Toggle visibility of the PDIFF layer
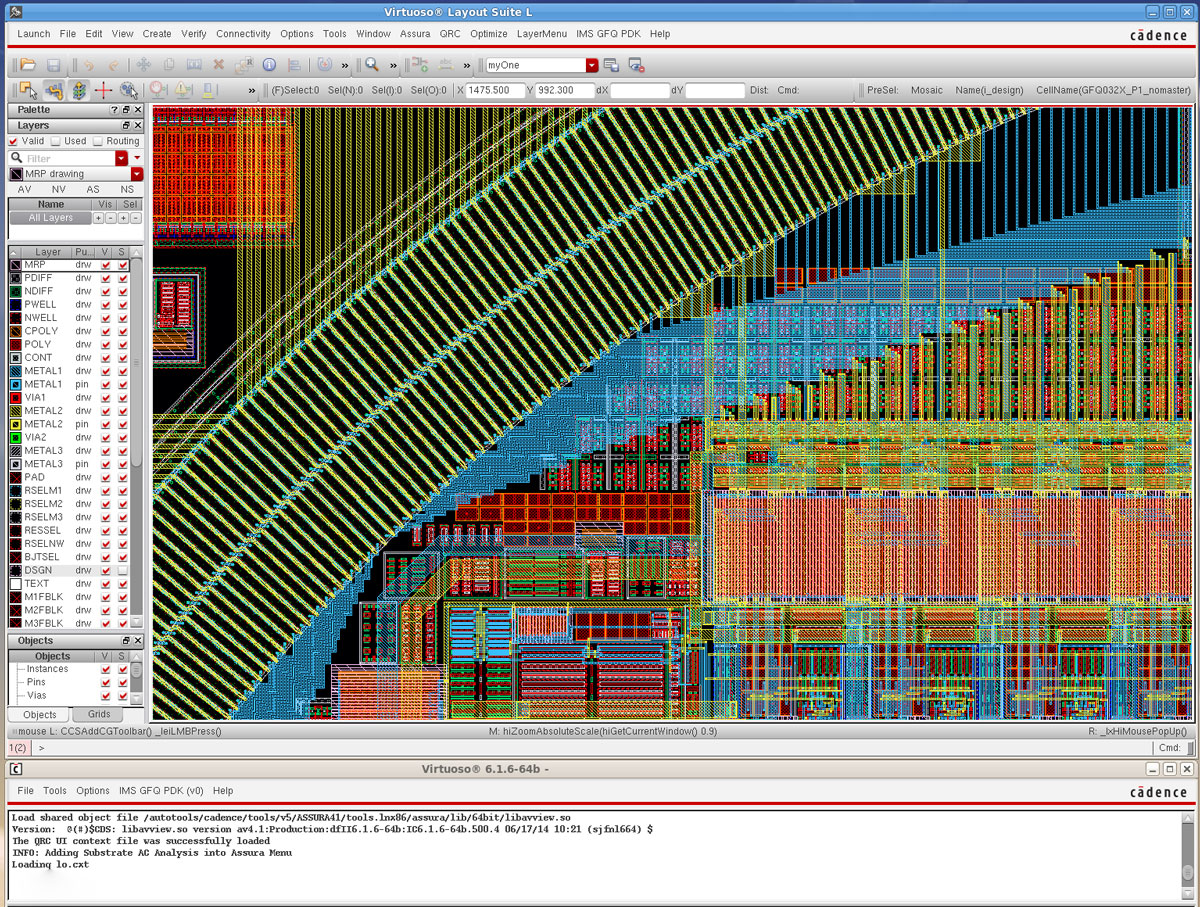This screenshot has width=1200, height=907. (106, 278)
